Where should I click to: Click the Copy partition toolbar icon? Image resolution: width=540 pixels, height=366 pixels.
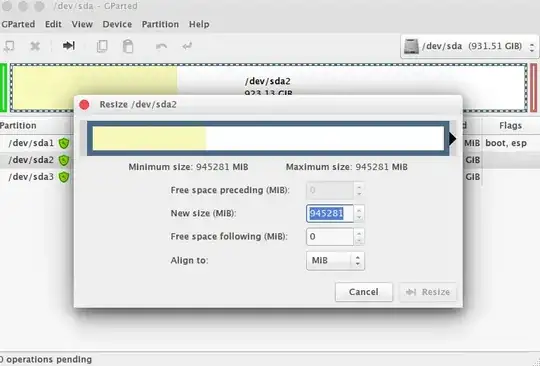click(x=102, y=46)
